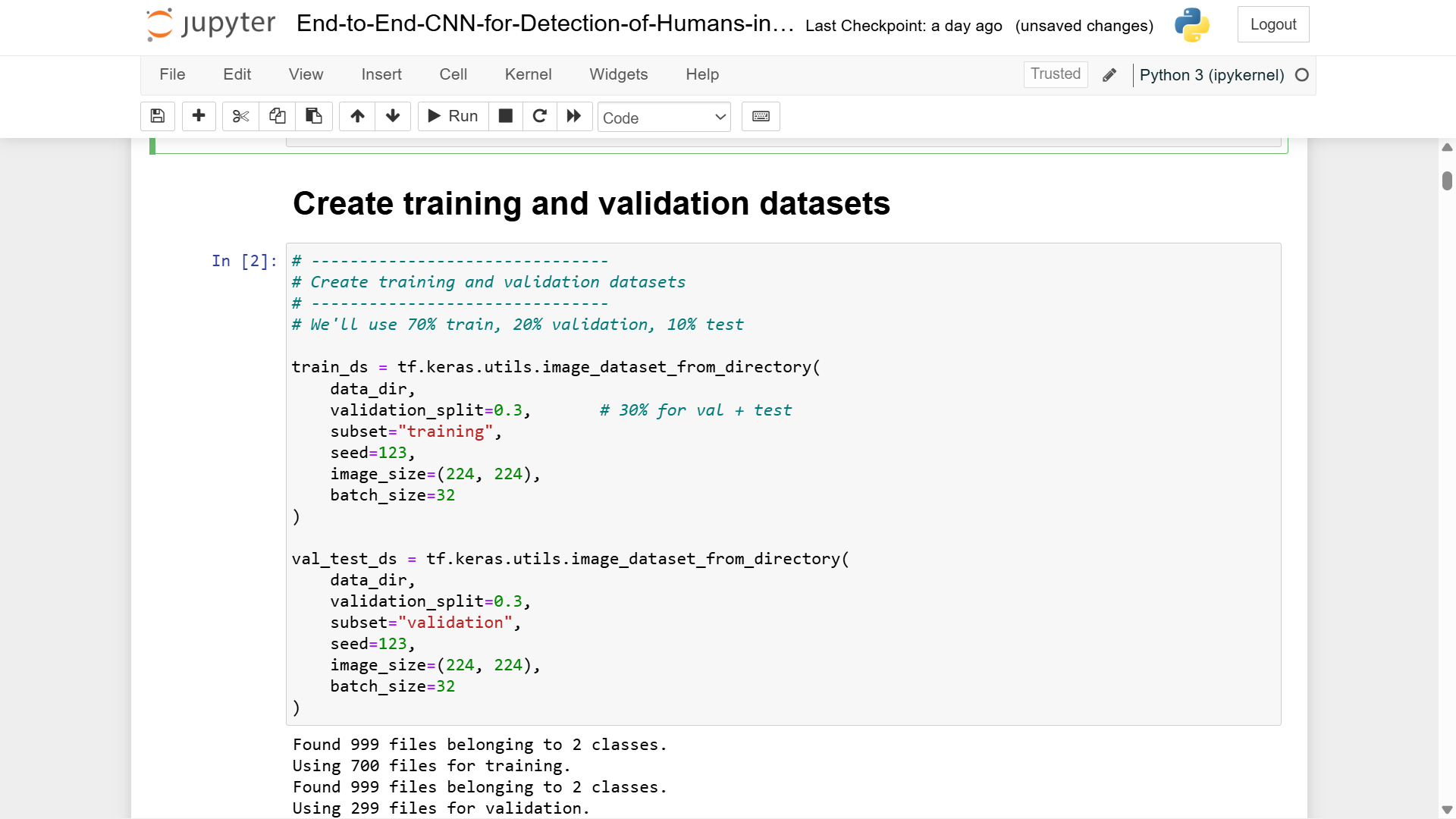The image size is (1456, 819).
Task: Click the Logout button
Action: pyautogui.click(x=1272, y=24)
